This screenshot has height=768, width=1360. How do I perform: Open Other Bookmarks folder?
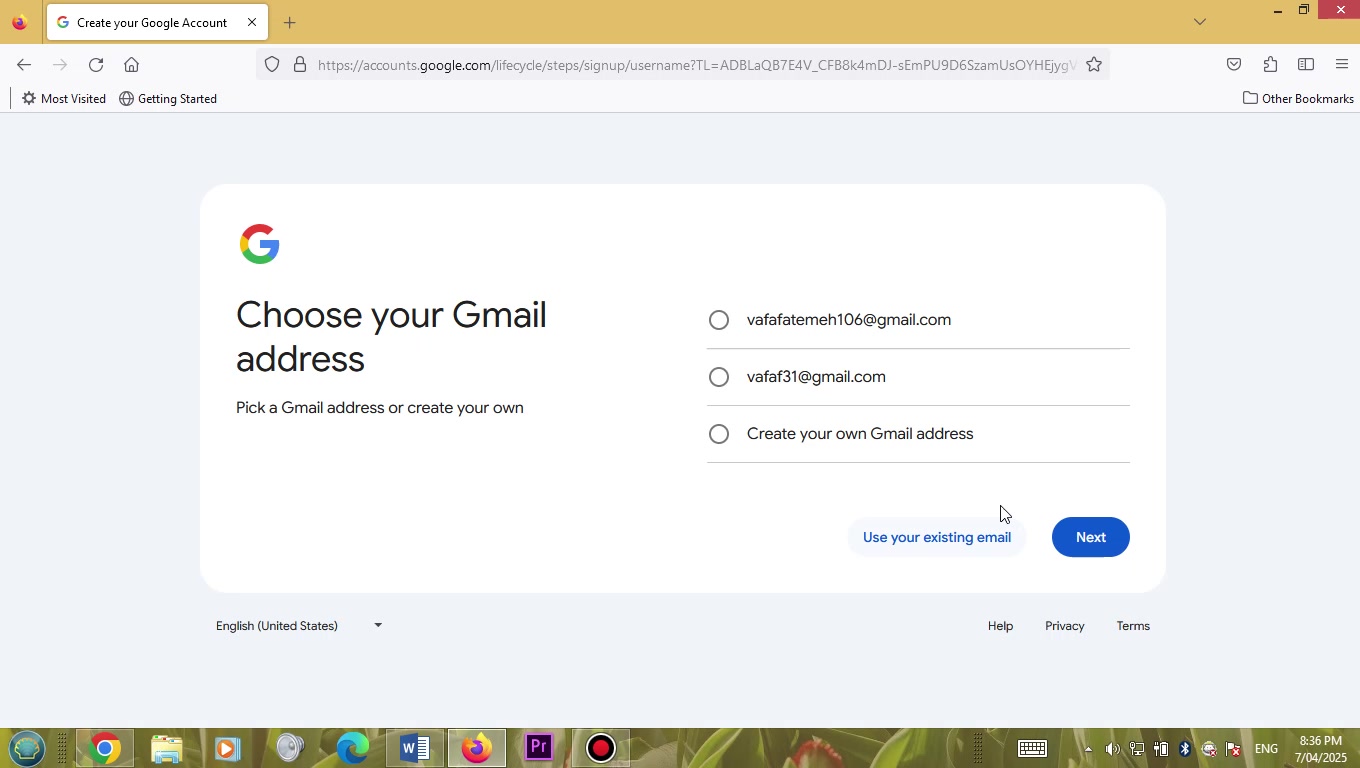(1298, 99)
